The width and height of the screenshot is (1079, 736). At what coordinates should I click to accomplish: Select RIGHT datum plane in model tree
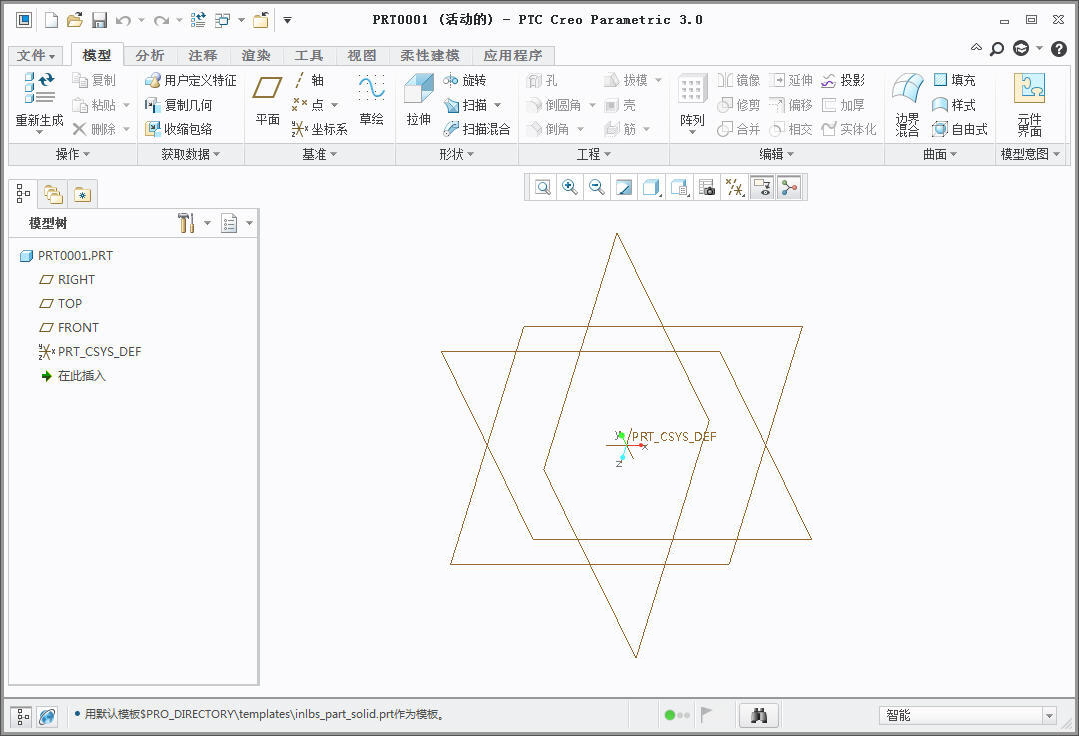tap(67, 280)
